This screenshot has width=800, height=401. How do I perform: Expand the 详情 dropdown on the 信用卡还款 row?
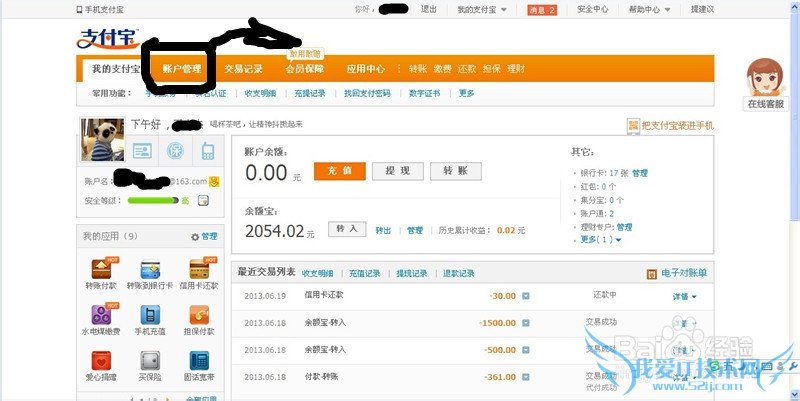pos(684,296)
